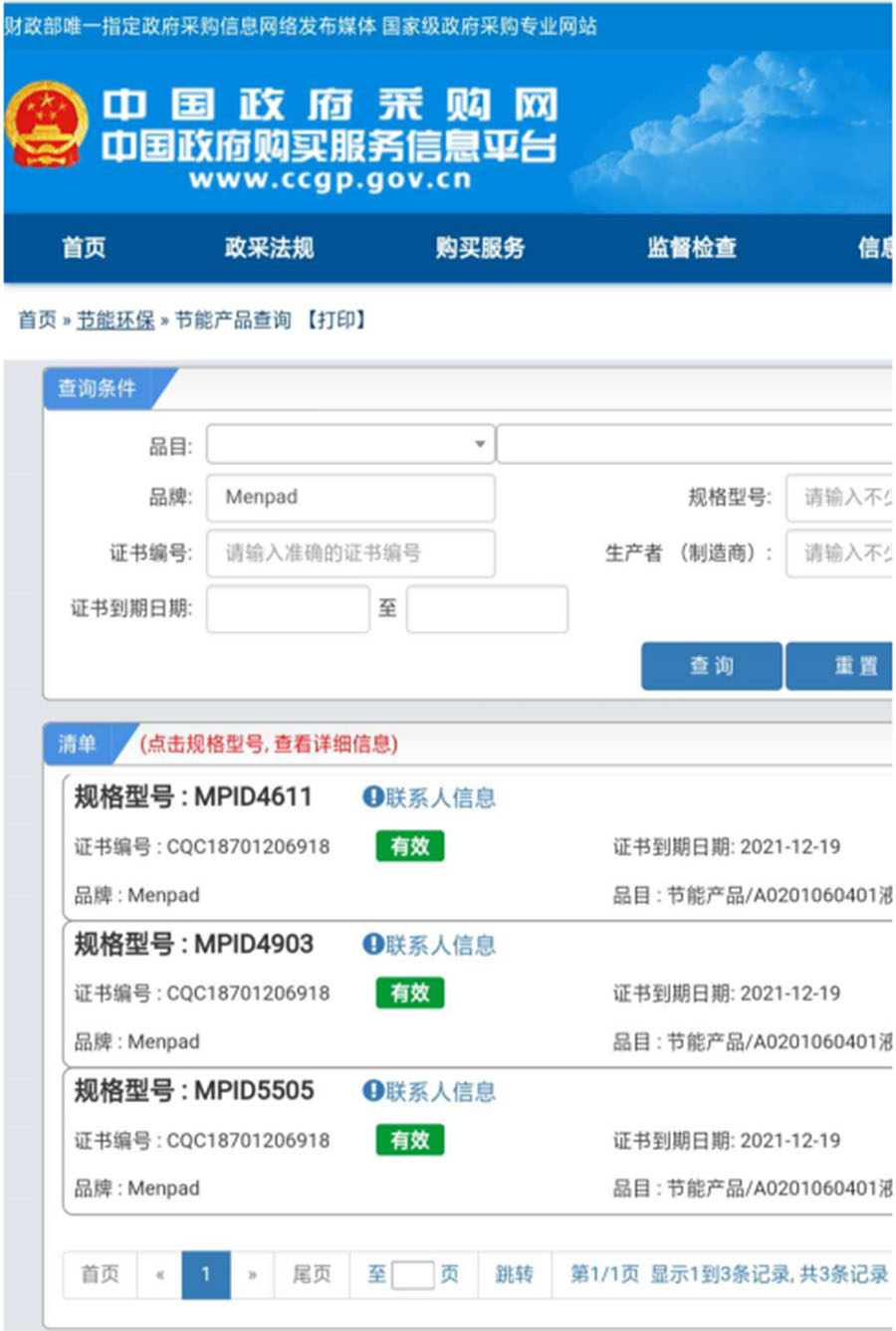Go to previous page with « arrow
The image size is (896, 1331).
pos(159,1274)
